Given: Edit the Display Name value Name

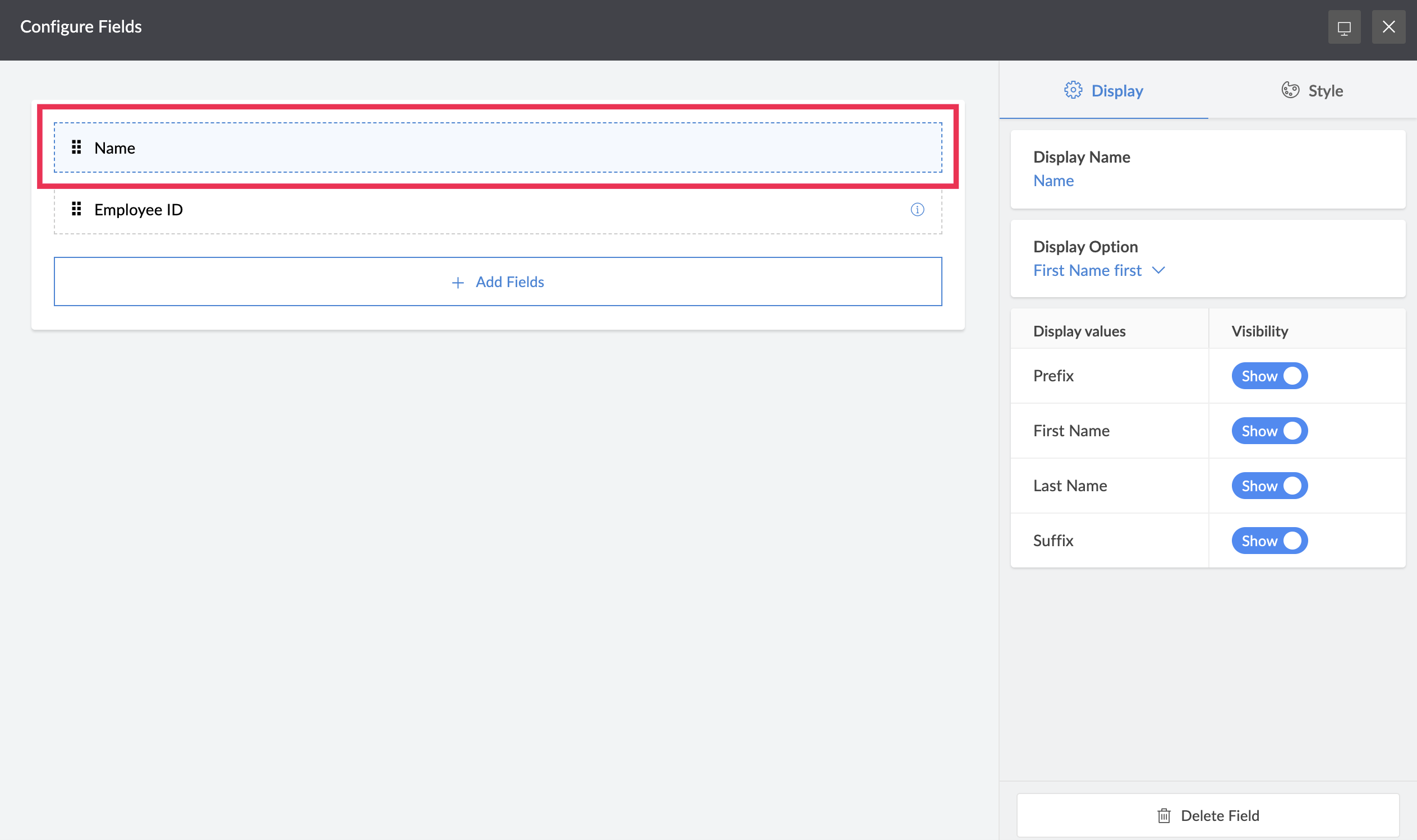Looking at the screenshot, I should tap(1053, 181).
